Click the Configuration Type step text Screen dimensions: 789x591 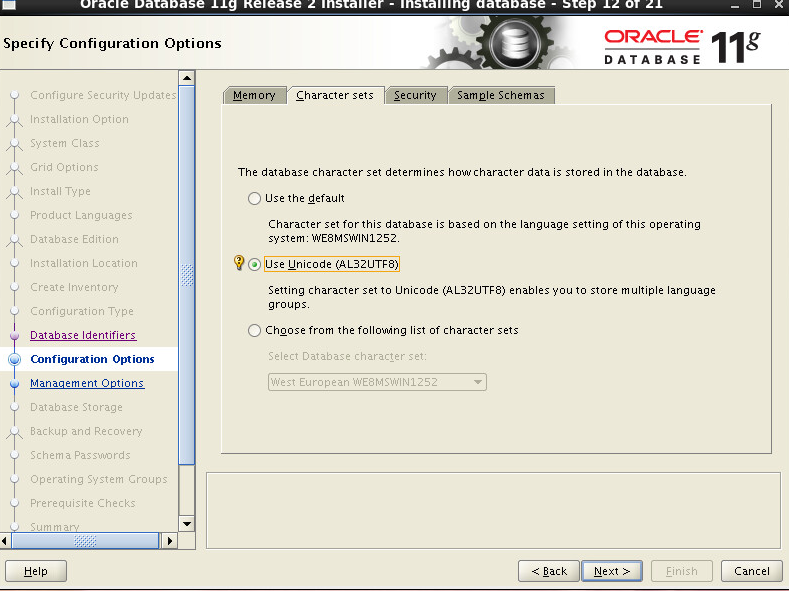point(82,311)
